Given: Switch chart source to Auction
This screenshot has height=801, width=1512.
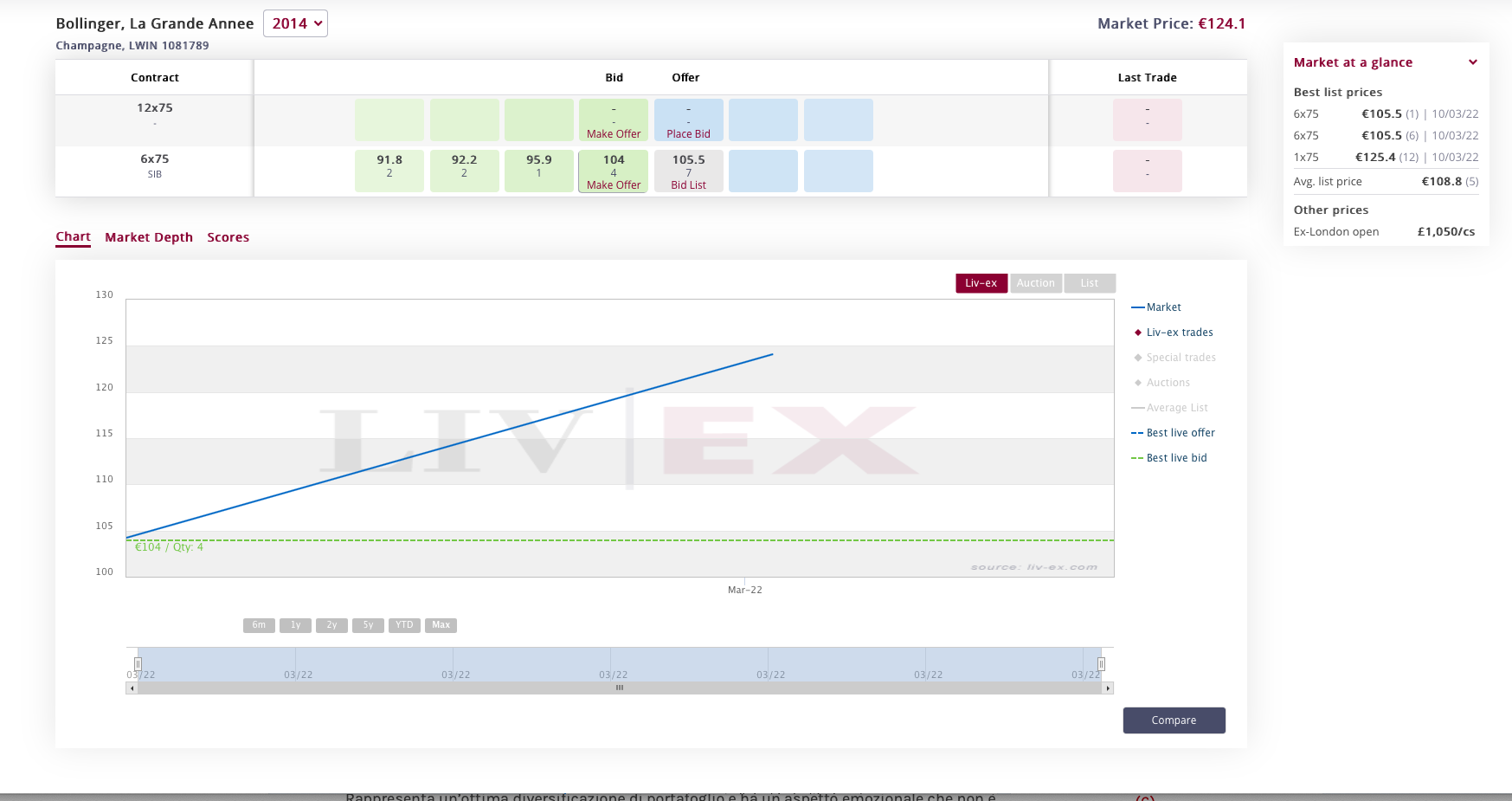Looking at the screenshot, I should click(1035, 283).
